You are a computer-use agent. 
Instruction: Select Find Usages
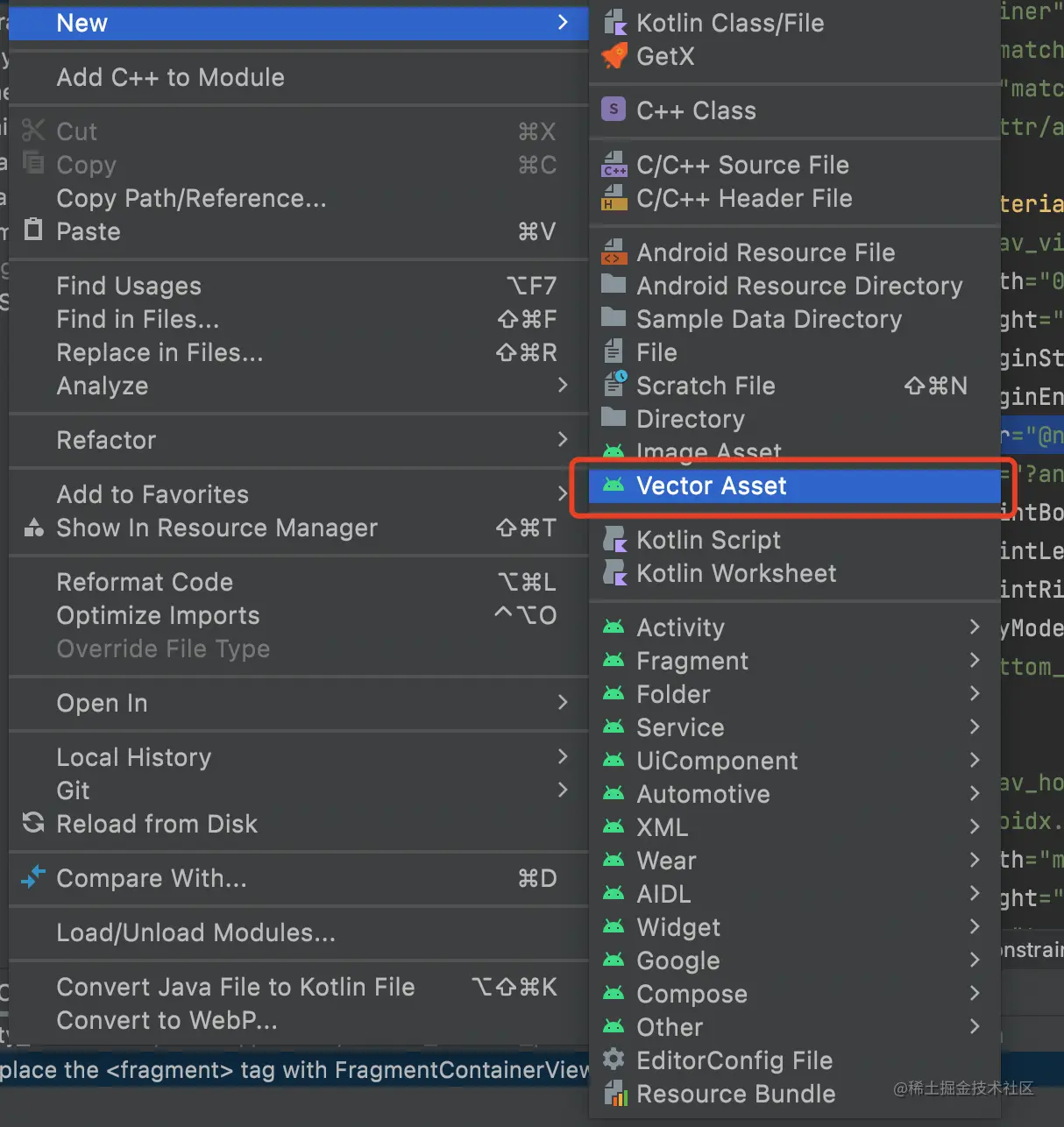pos(299,286)
